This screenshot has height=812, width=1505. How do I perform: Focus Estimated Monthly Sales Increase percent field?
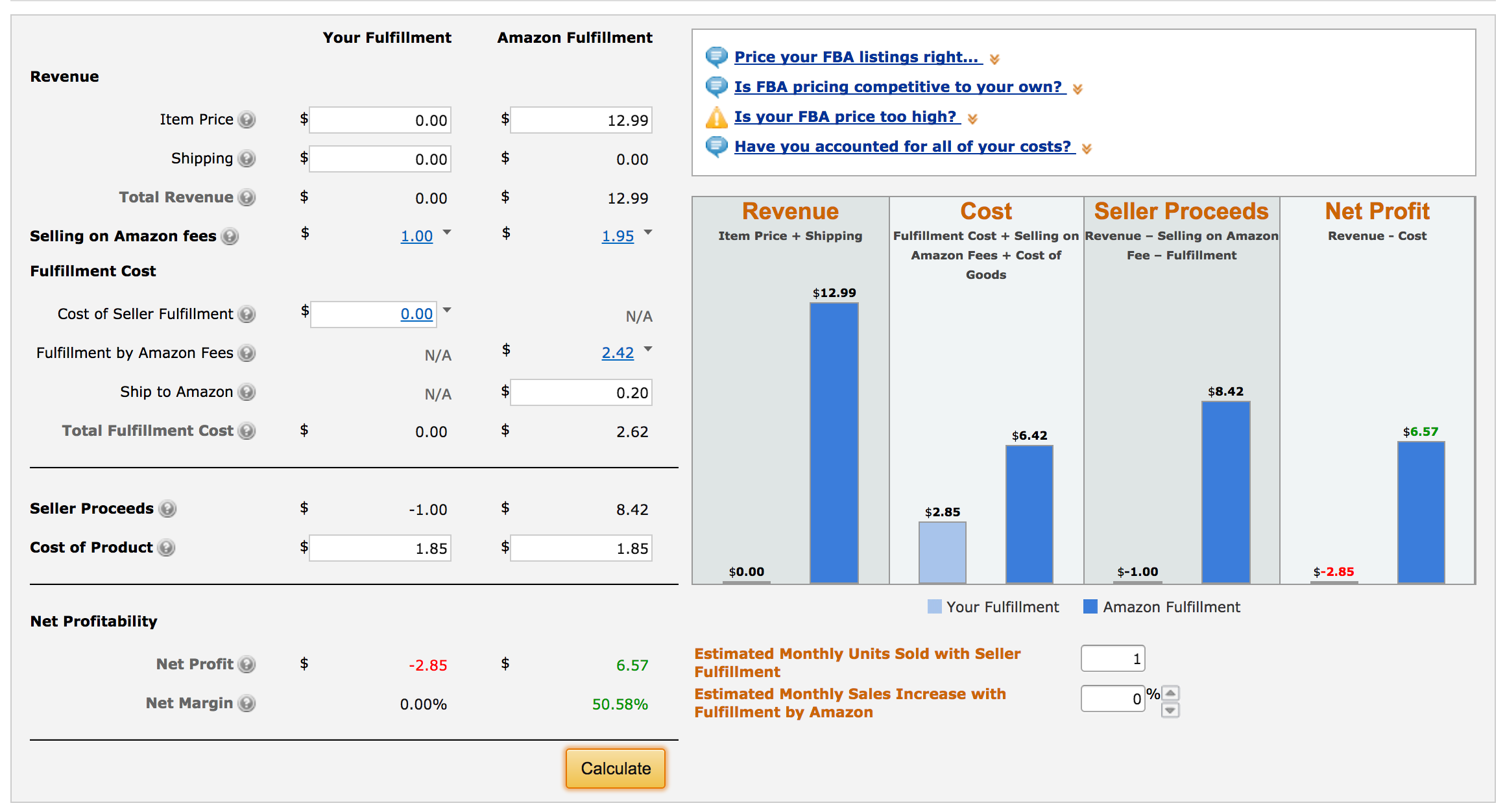coord(1113,699)
